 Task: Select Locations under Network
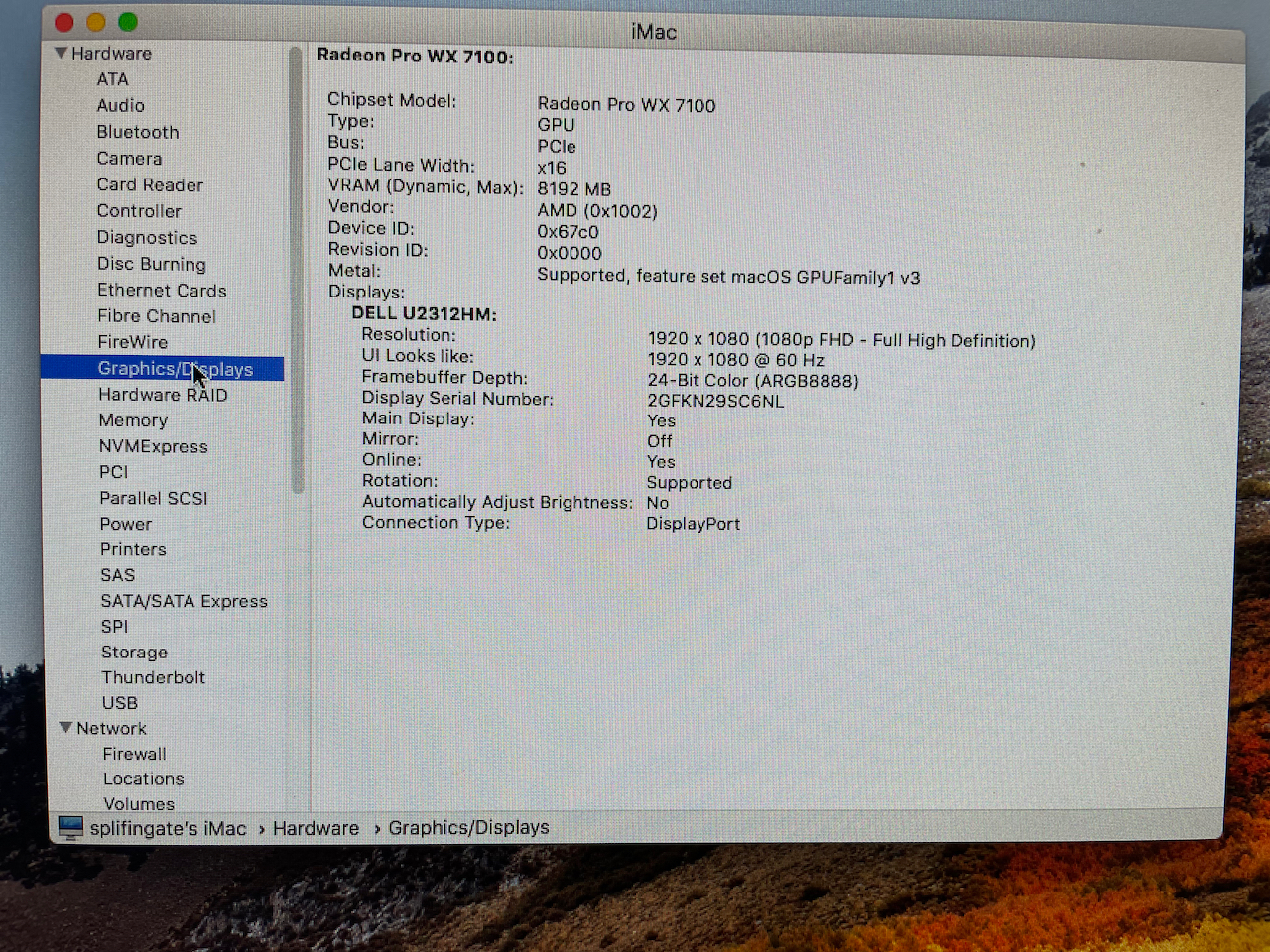point(143,779)
